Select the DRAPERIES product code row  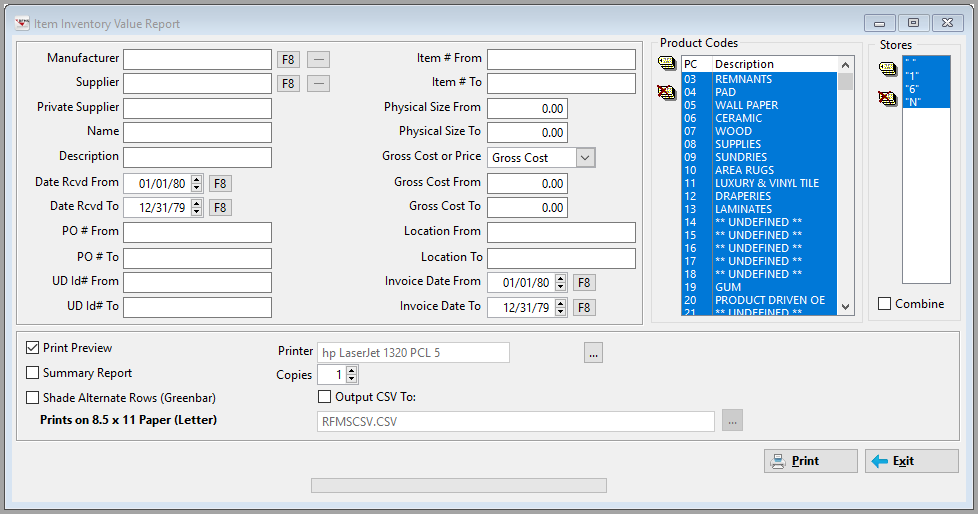759,196
